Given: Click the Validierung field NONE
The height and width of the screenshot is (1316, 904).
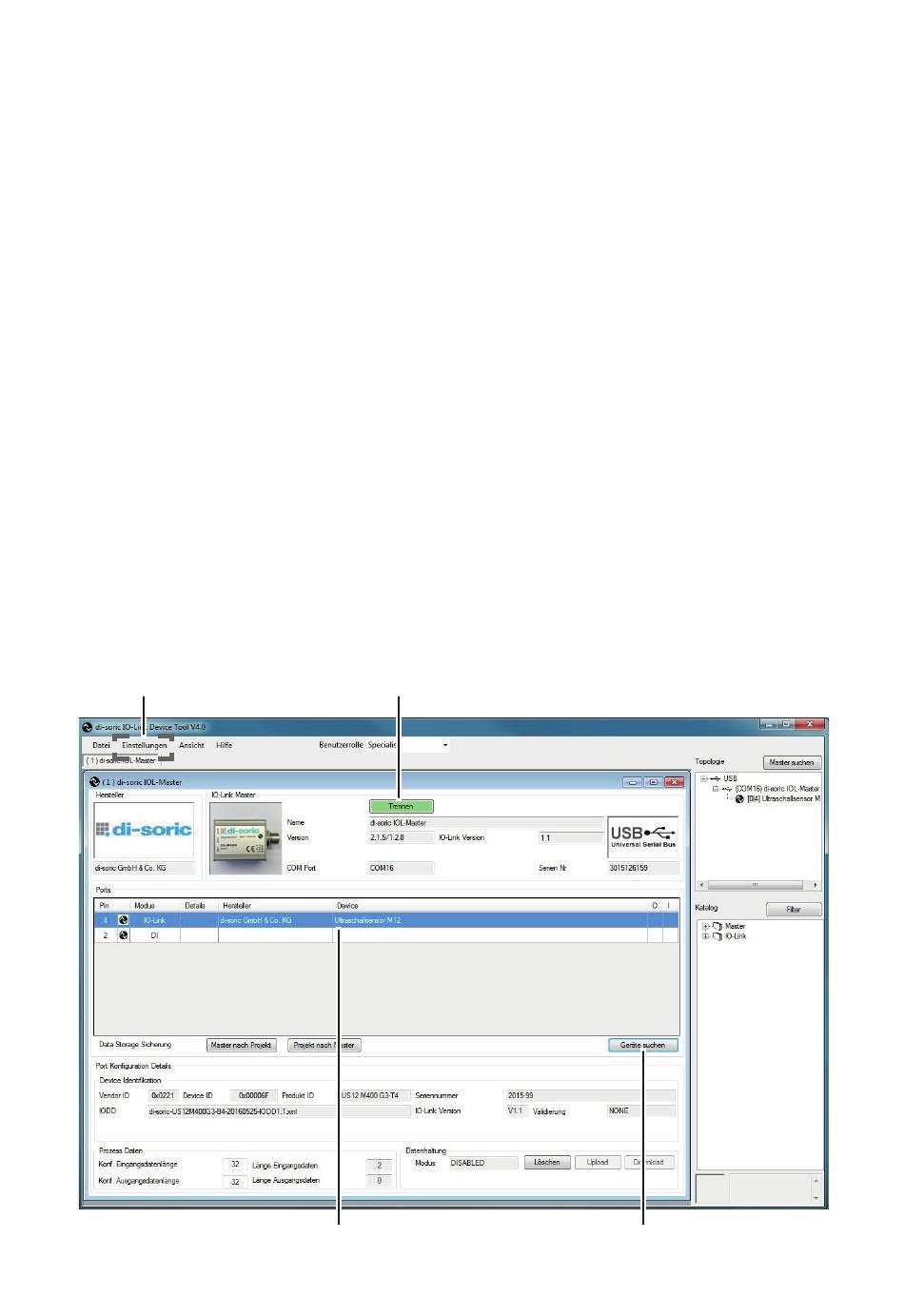Looking at the screenshot, I should click(x=640, y=1110).
